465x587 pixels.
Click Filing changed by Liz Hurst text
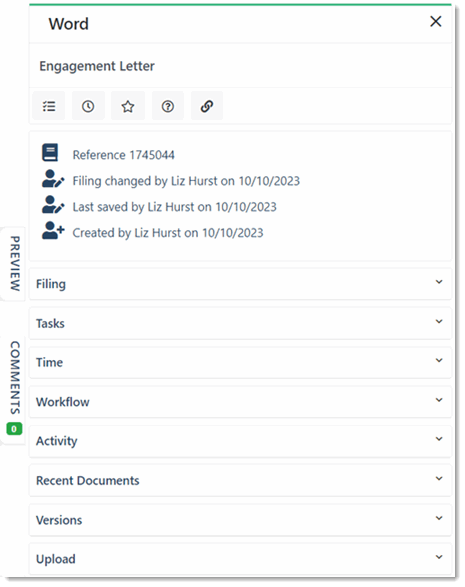pos(186,181)
